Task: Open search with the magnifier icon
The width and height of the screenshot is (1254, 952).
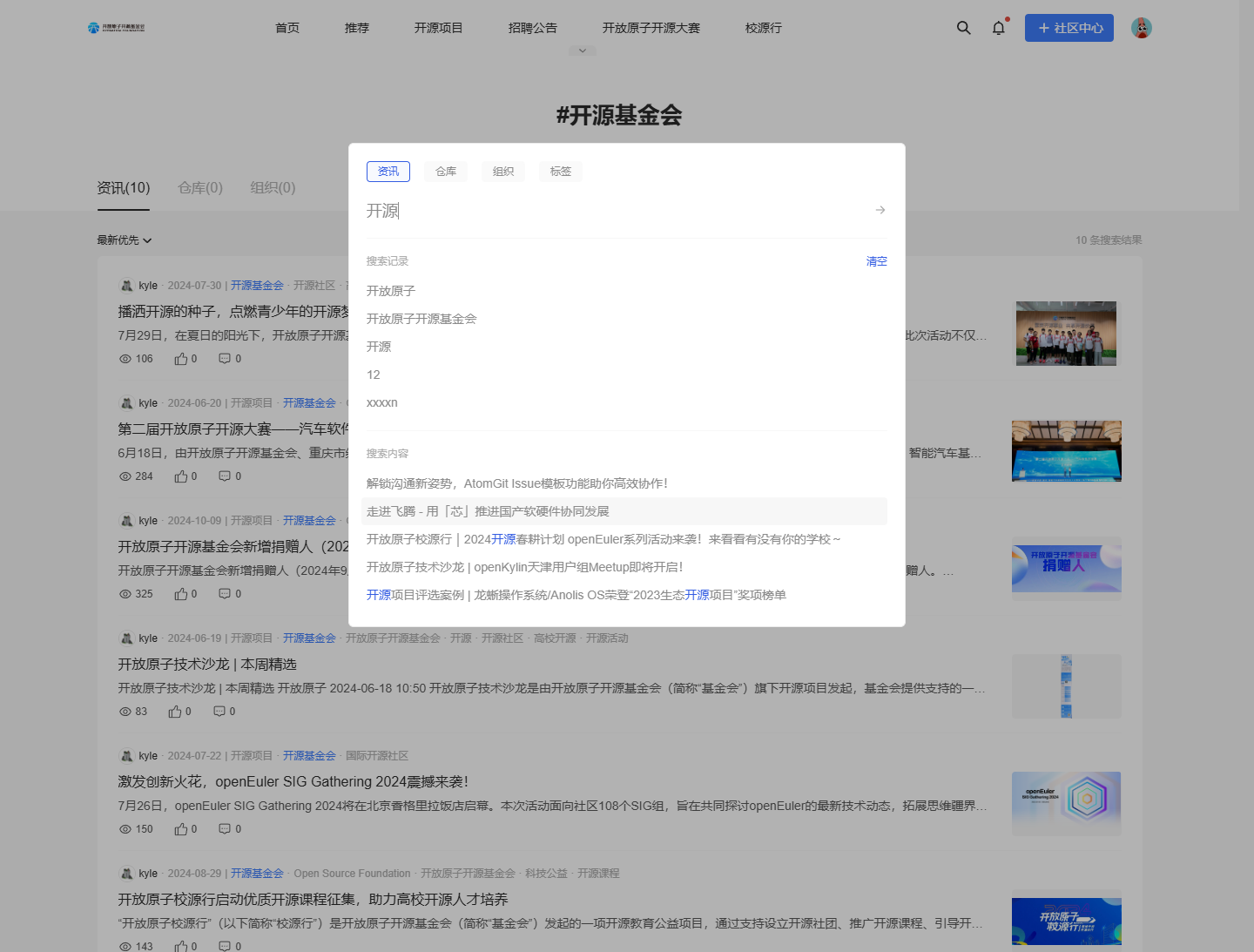Action: coord(963,28)
